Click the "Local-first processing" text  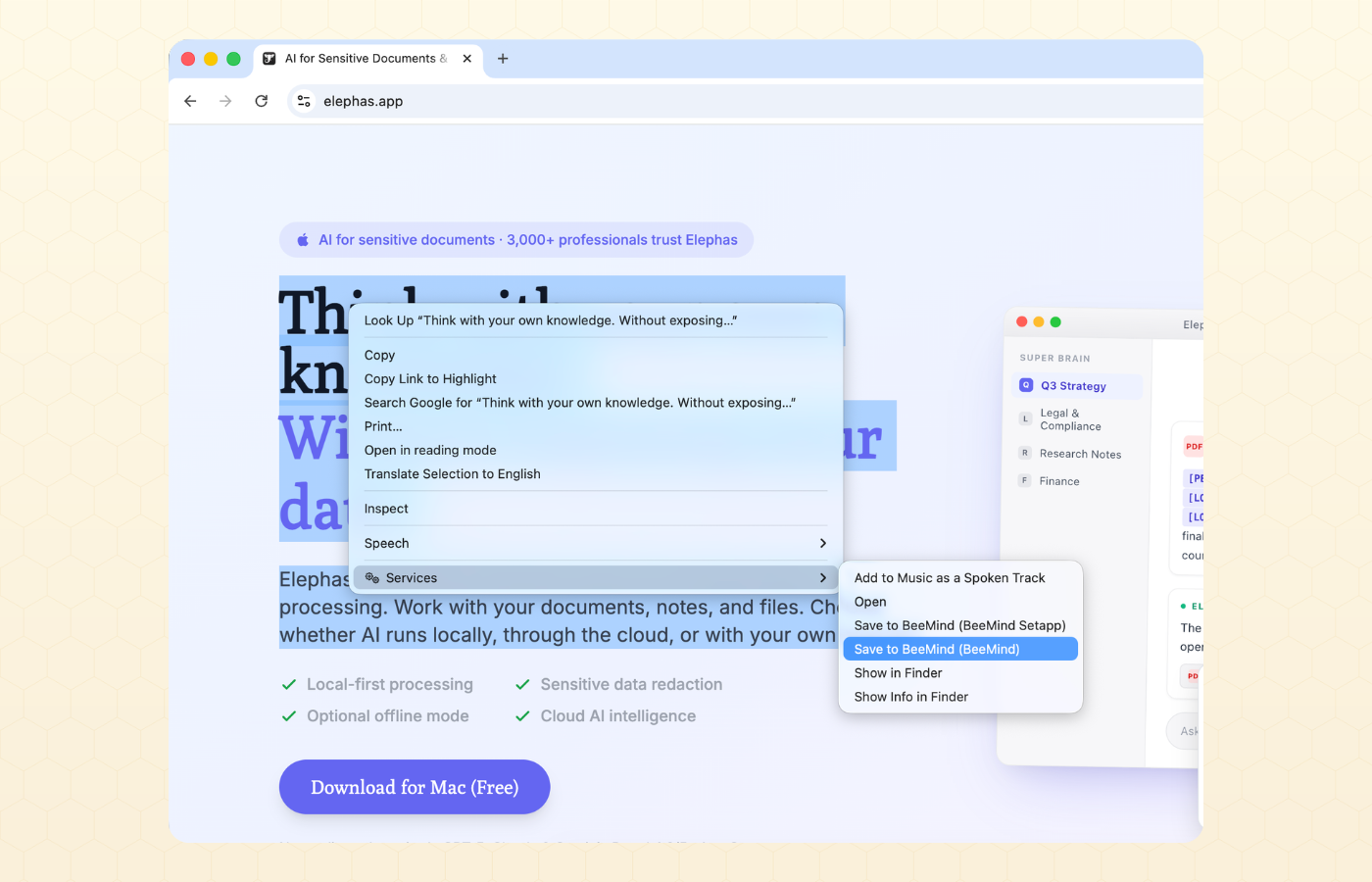(x=390, y=684)
